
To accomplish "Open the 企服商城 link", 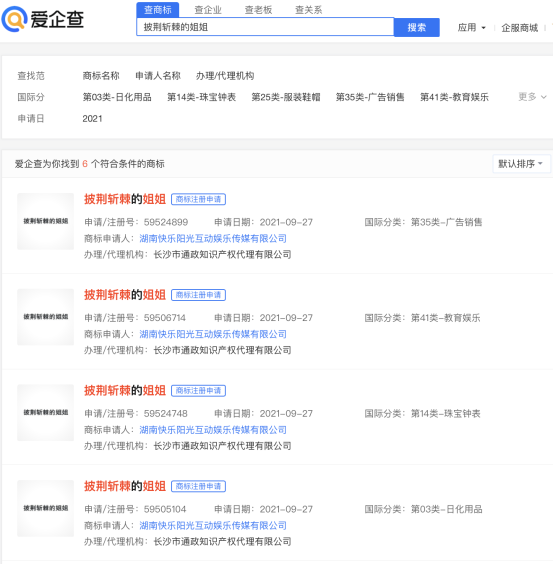I will 520,28.
